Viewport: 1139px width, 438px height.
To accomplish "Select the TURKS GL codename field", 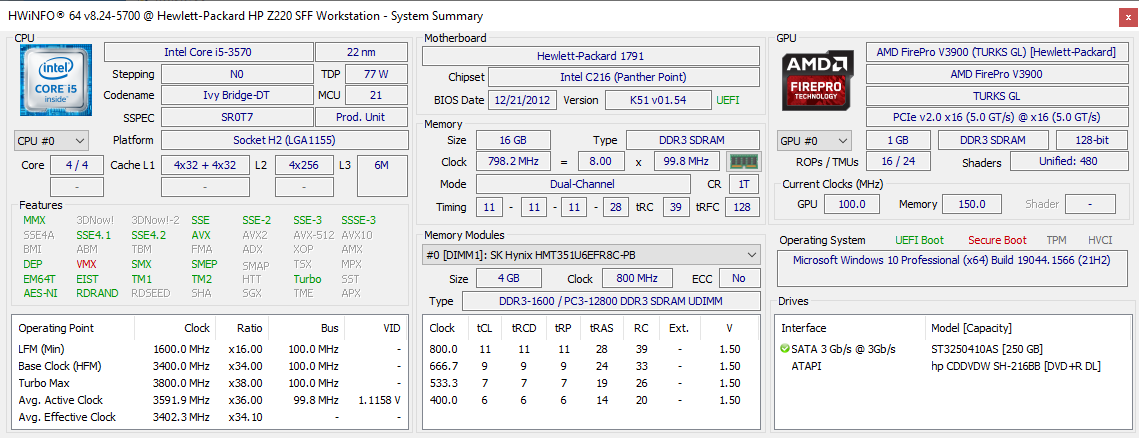I will point(996,95).
